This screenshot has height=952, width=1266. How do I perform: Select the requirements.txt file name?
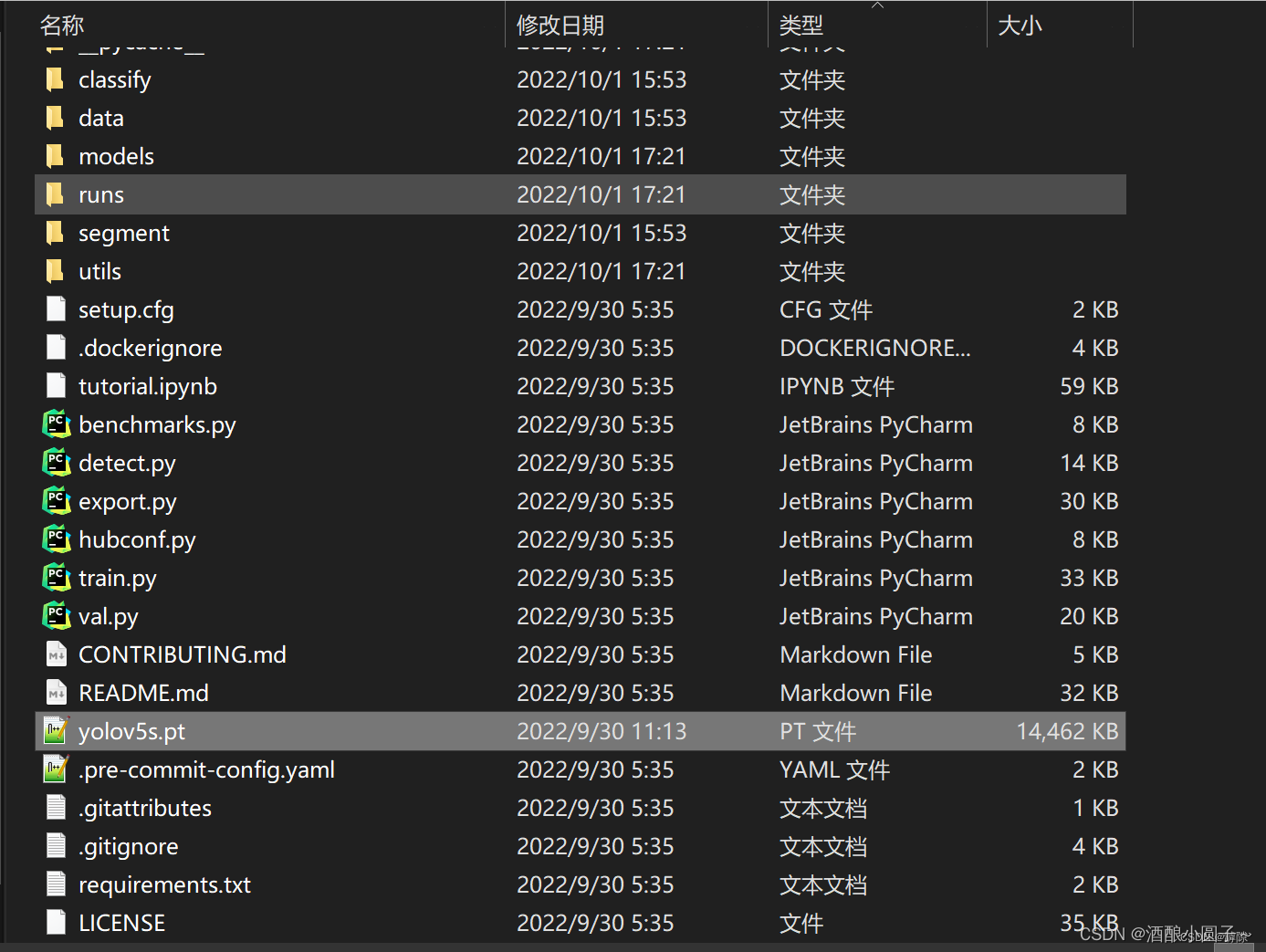164,885
